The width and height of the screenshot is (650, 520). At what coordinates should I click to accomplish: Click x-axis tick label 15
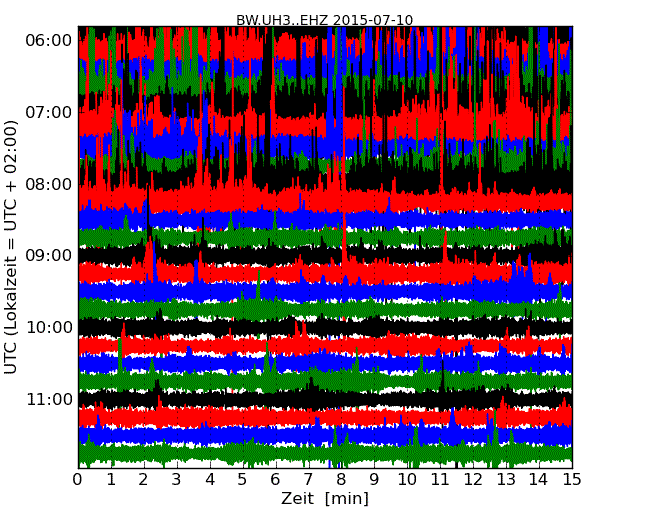tap(572, 480)
